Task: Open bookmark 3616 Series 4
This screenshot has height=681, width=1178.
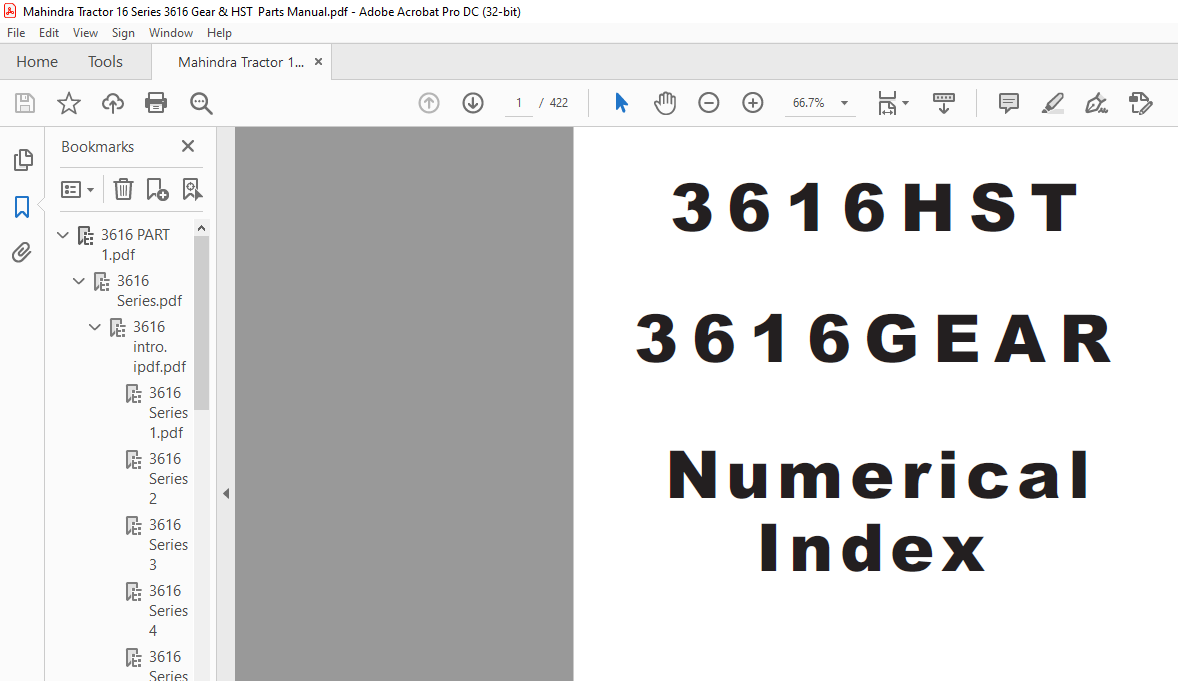Action: tap(168, 611)
